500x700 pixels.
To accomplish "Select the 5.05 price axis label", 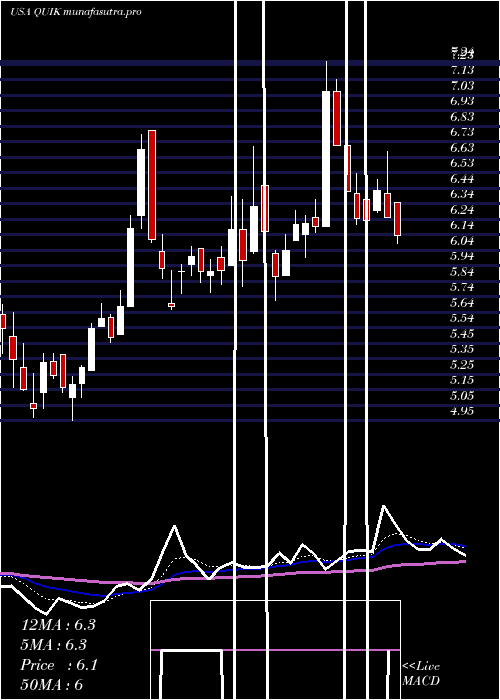I will (462, 396).
